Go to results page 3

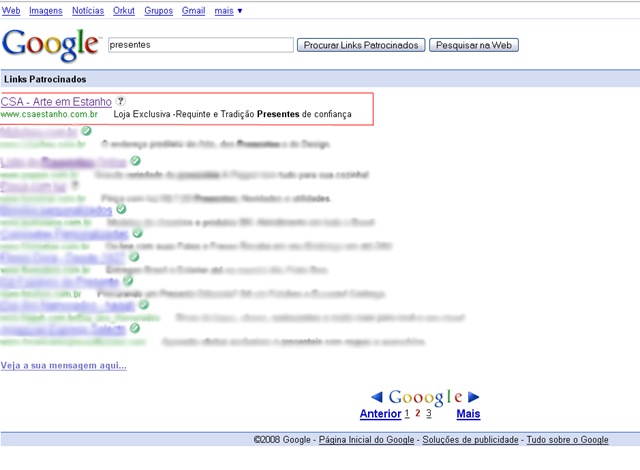pos(429,414)
